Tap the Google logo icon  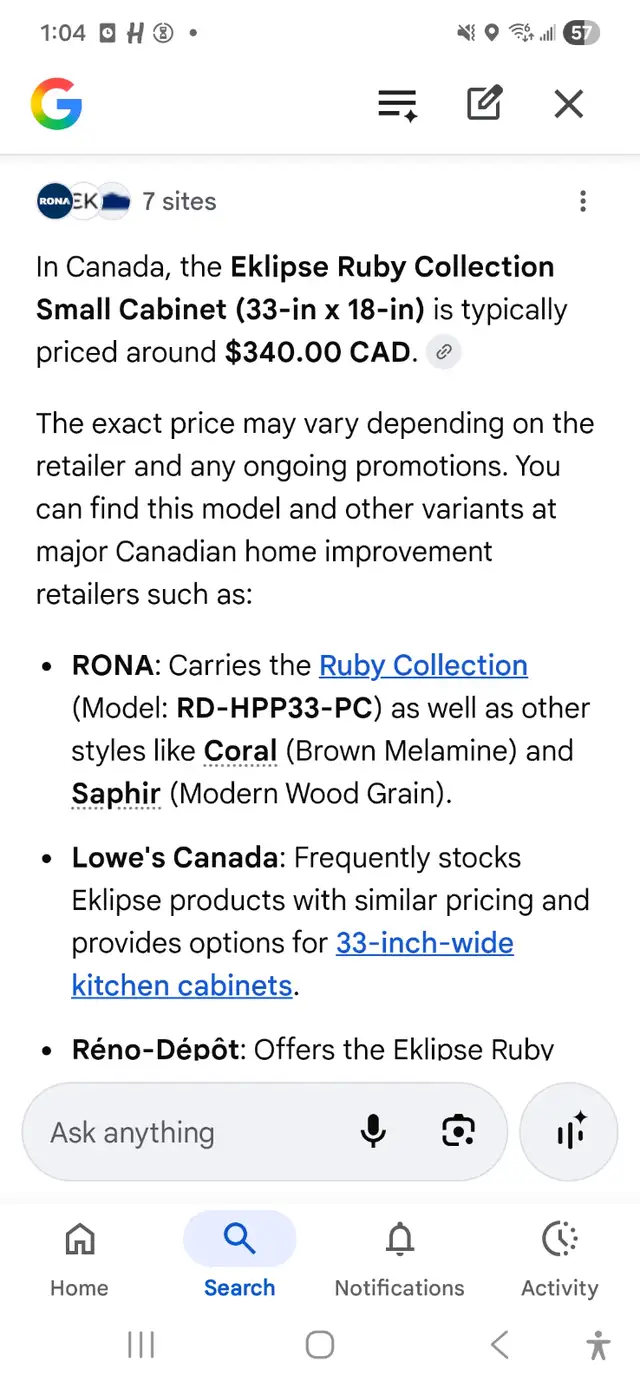[56, 104]
